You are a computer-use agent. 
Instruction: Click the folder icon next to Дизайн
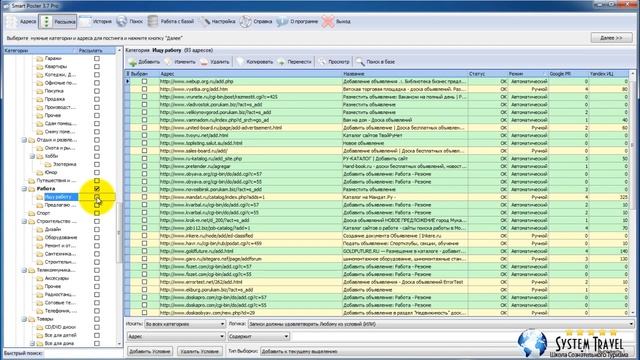[x=40, y=229]
